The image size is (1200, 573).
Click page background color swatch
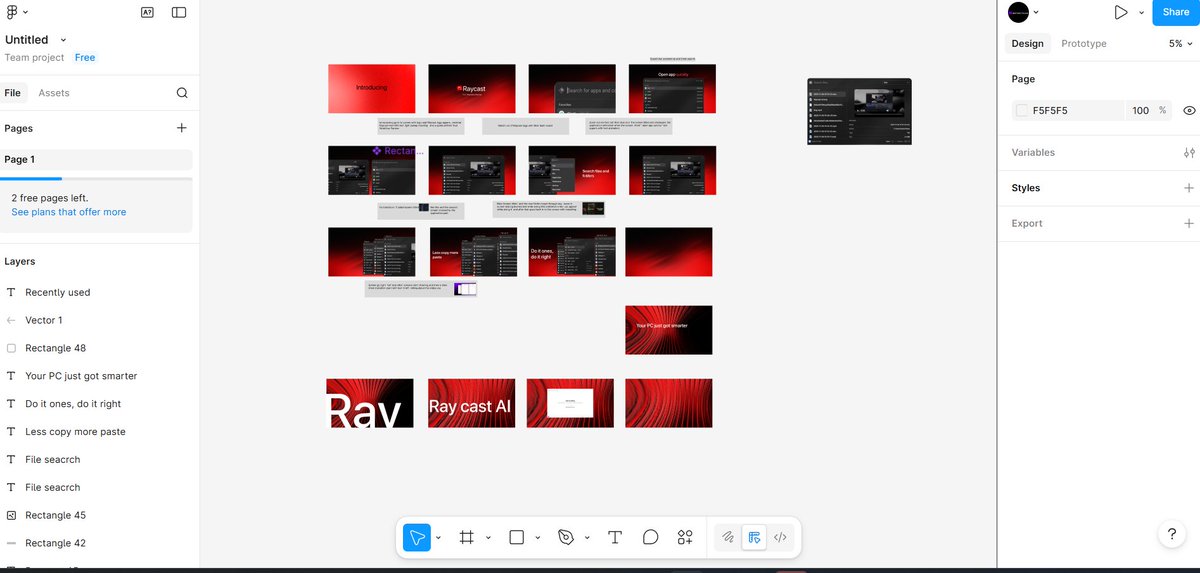coord(1021,111)
